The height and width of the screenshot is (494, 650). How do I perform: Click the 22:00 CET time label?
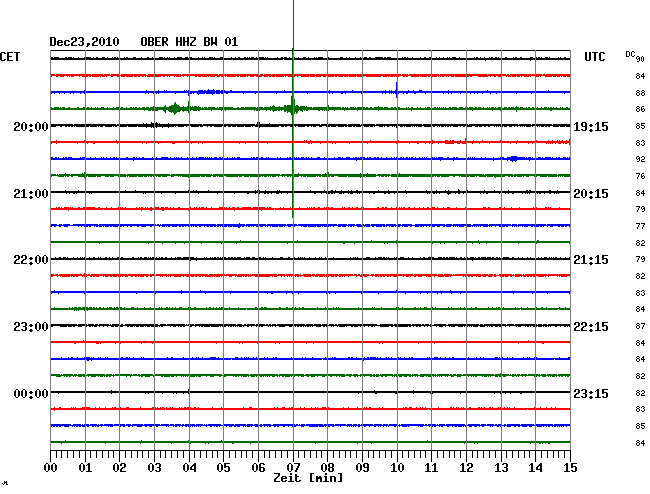31,260
